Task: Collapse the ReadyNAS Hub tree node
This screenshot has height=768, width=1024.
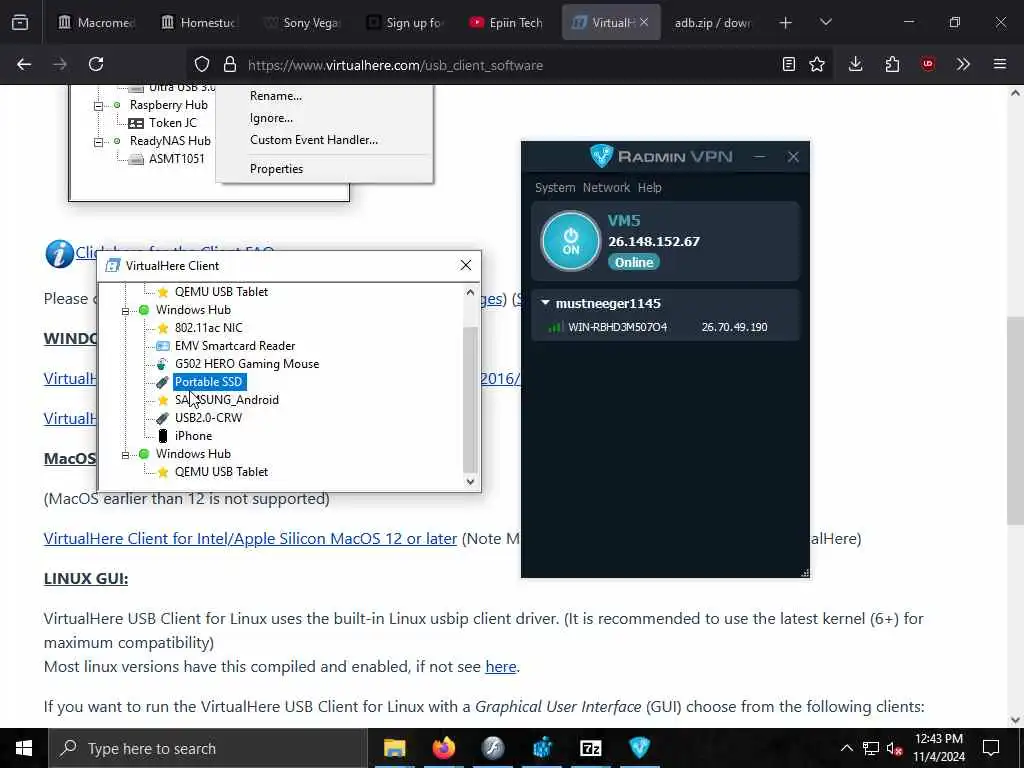Action: tap(99, 141)
